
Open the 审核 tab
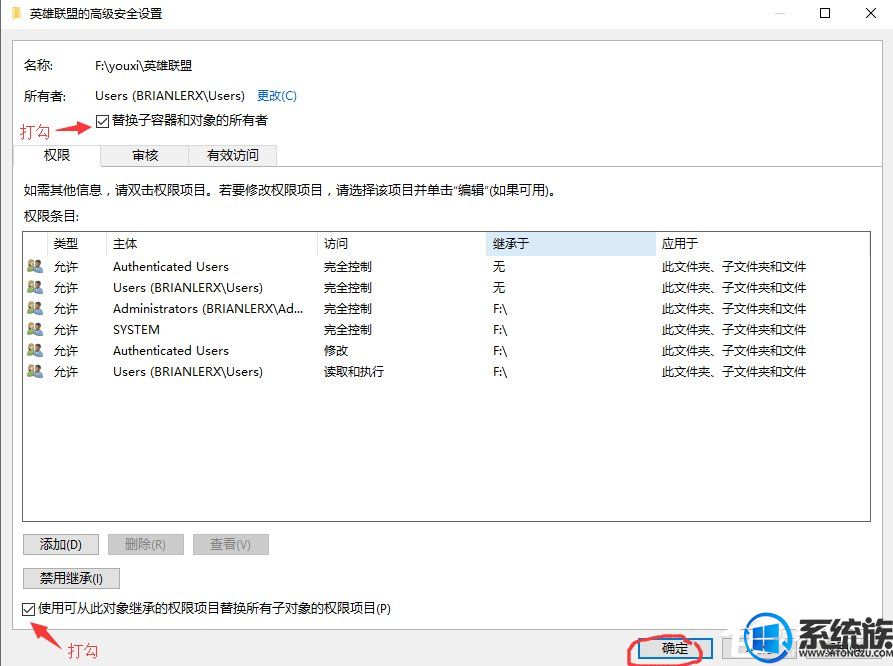(145, 156)
